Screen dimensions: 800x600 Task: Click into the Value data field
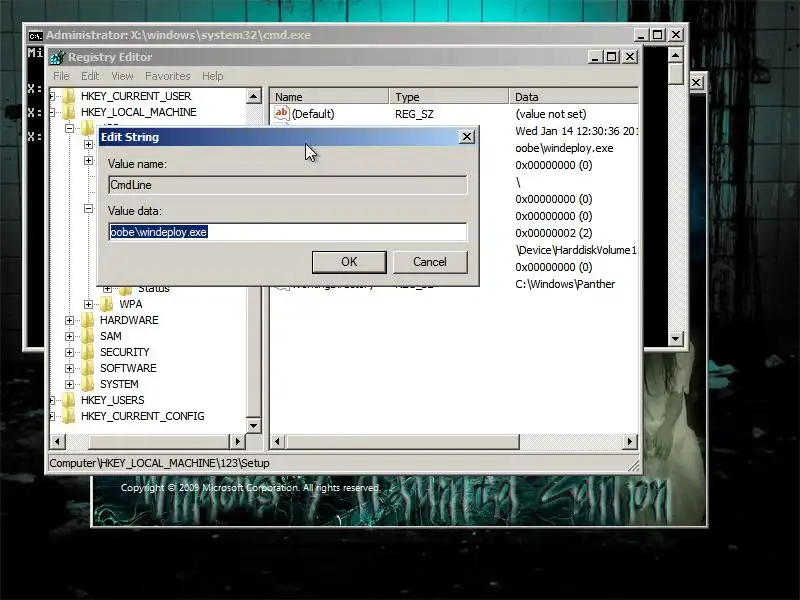[x=288, y=232]
